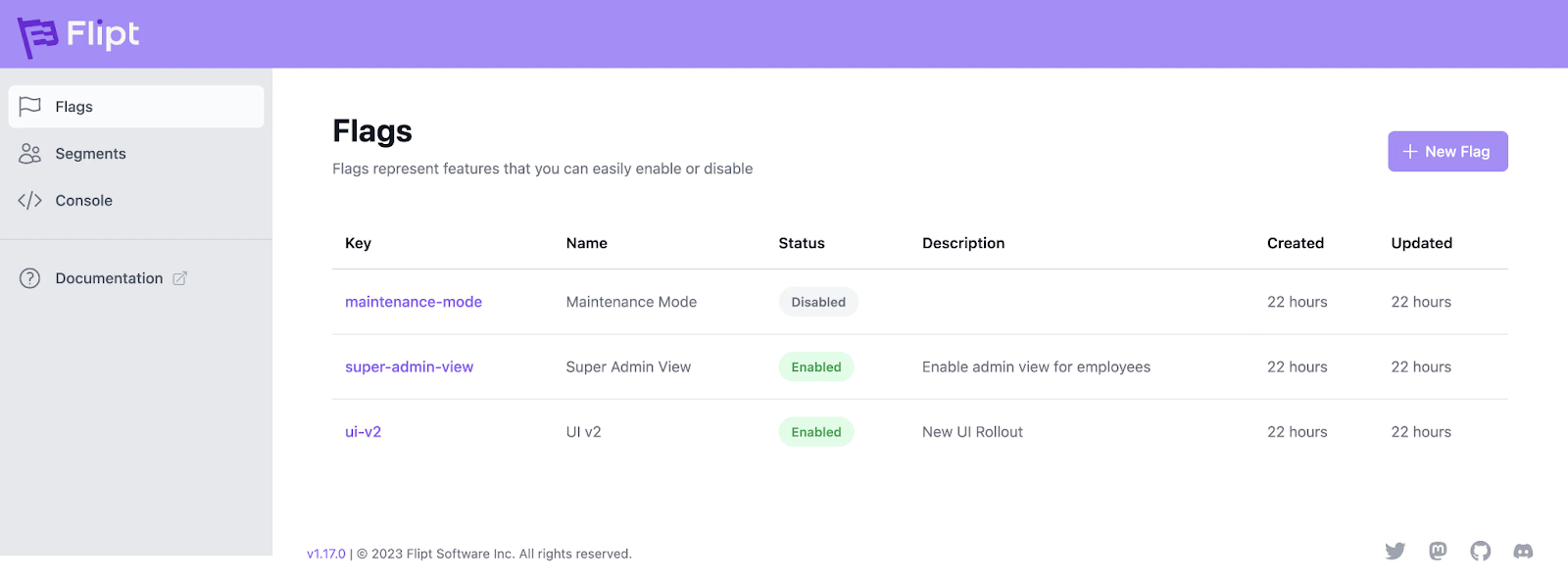This screenshot has width=1568, height=583.
Task: Open the super-admin-view flag
Action: click(x=409, y=367)
